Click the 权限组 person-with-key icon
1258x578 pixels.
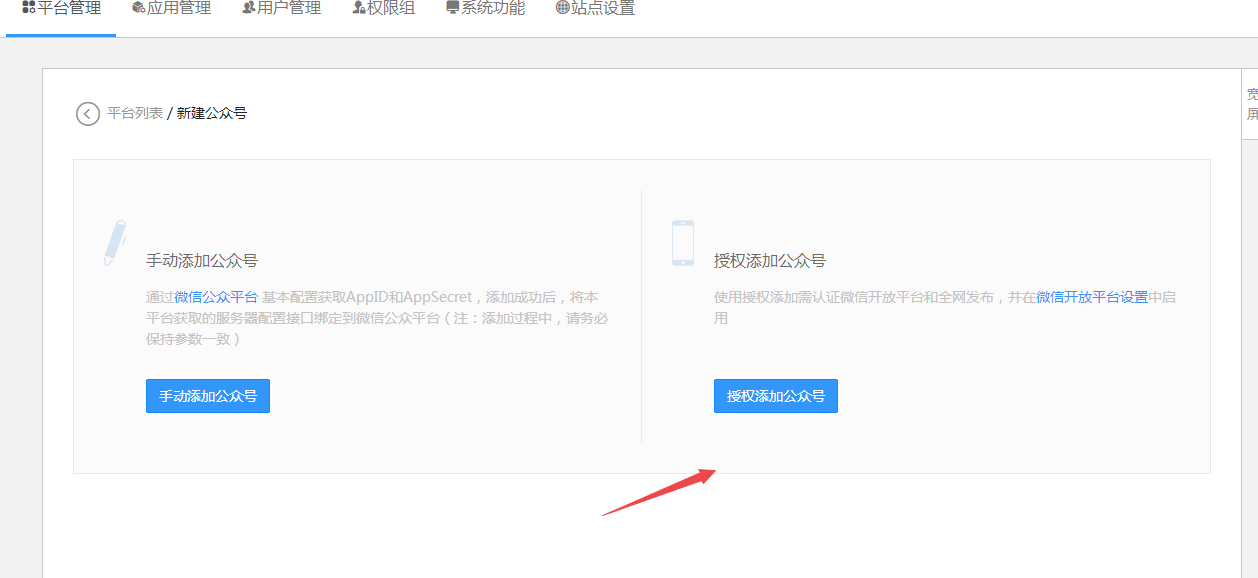pos(358,6)
